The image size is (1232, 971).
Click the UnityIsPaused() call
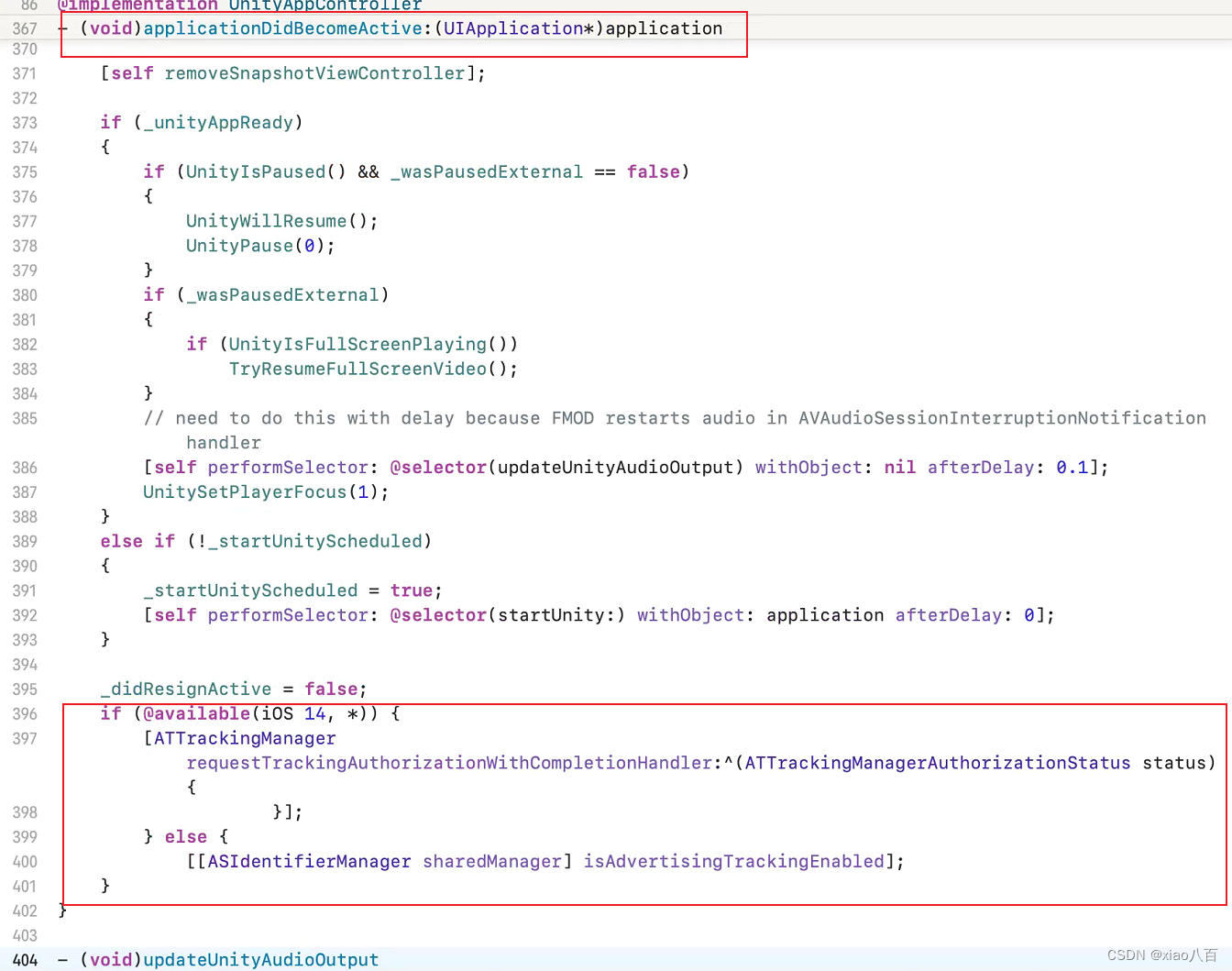[x=266, y=172]
